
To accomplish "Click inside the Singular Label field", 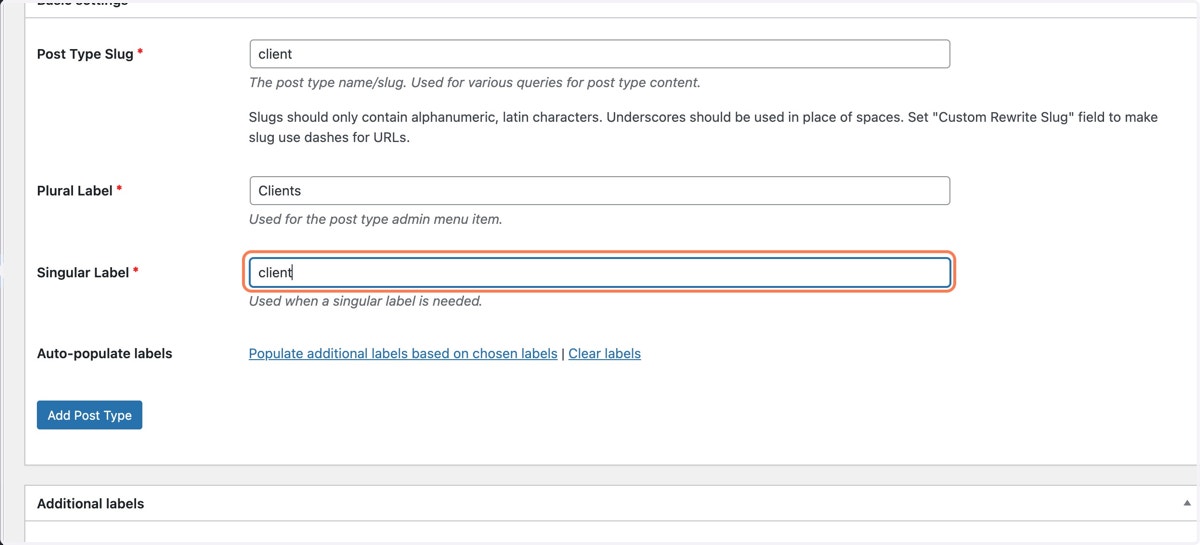I will coord(599,272).
